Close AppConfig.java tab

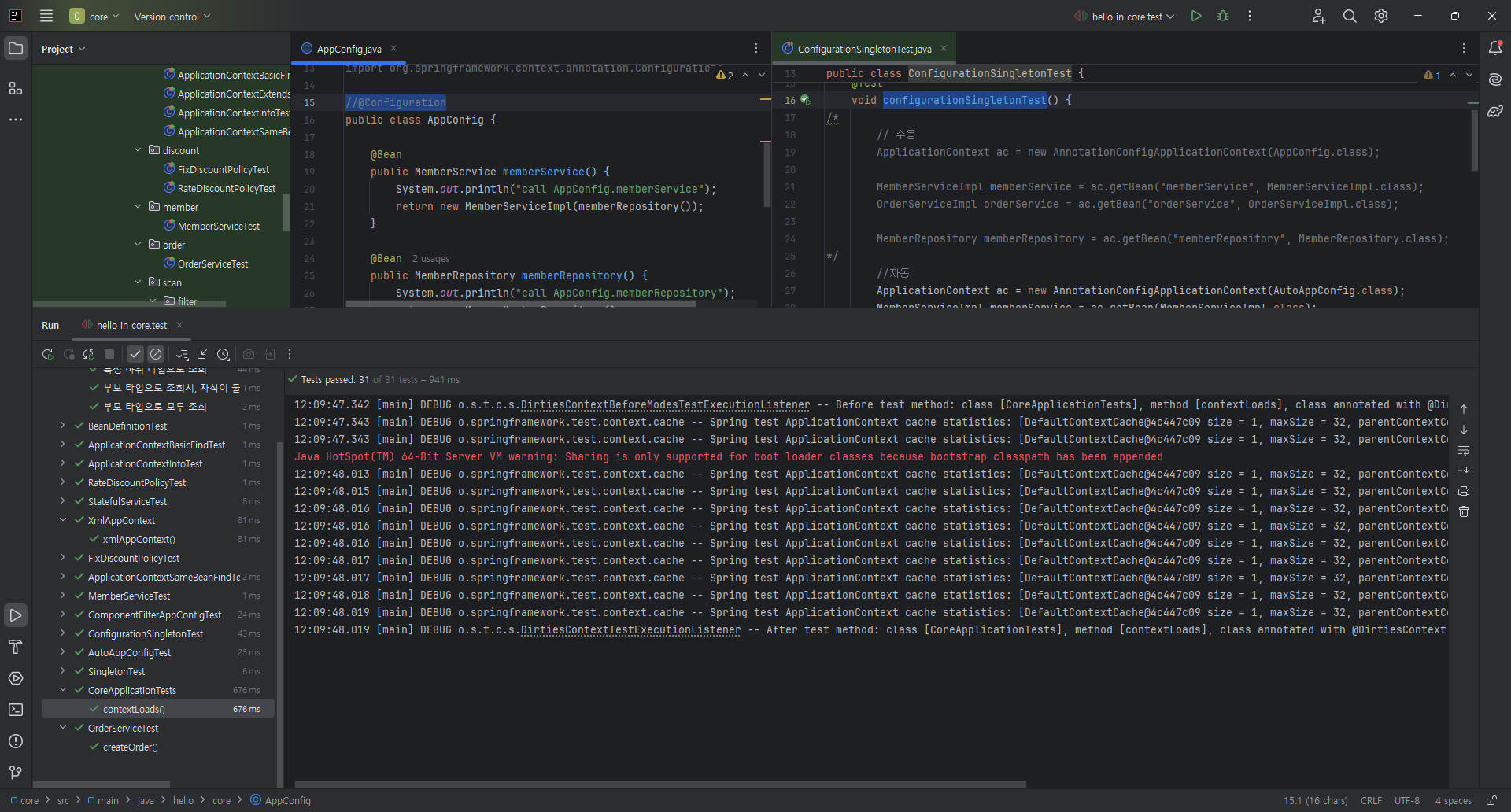click(393, 48)
